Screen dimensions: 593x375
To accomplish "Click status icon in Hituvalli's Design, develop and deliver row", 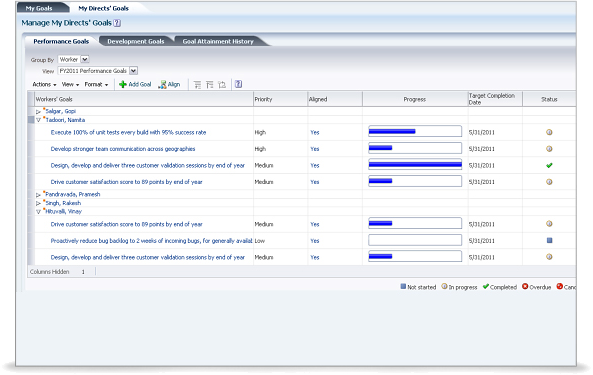I will pyautogui.click(x=549, y=257).
